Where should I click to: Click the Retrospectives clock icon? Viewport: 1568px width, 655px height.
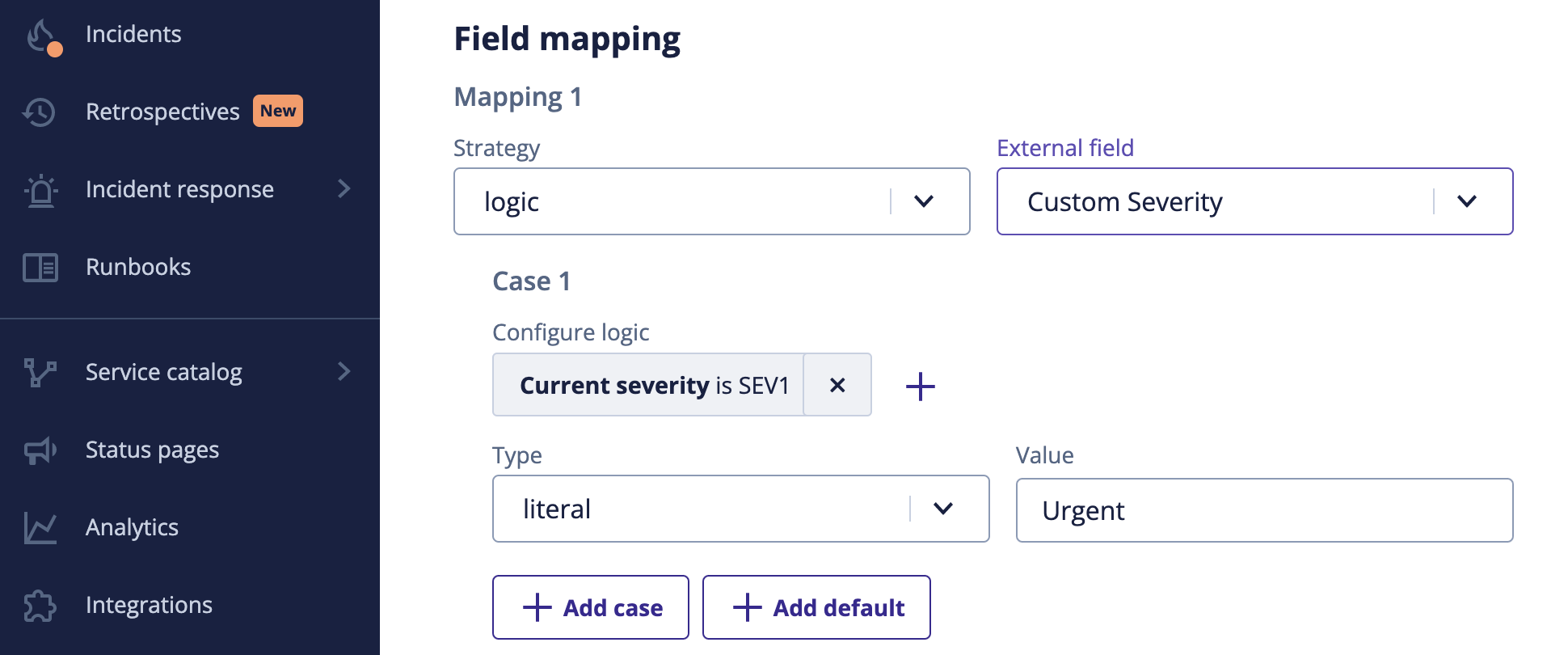(40, 112)
